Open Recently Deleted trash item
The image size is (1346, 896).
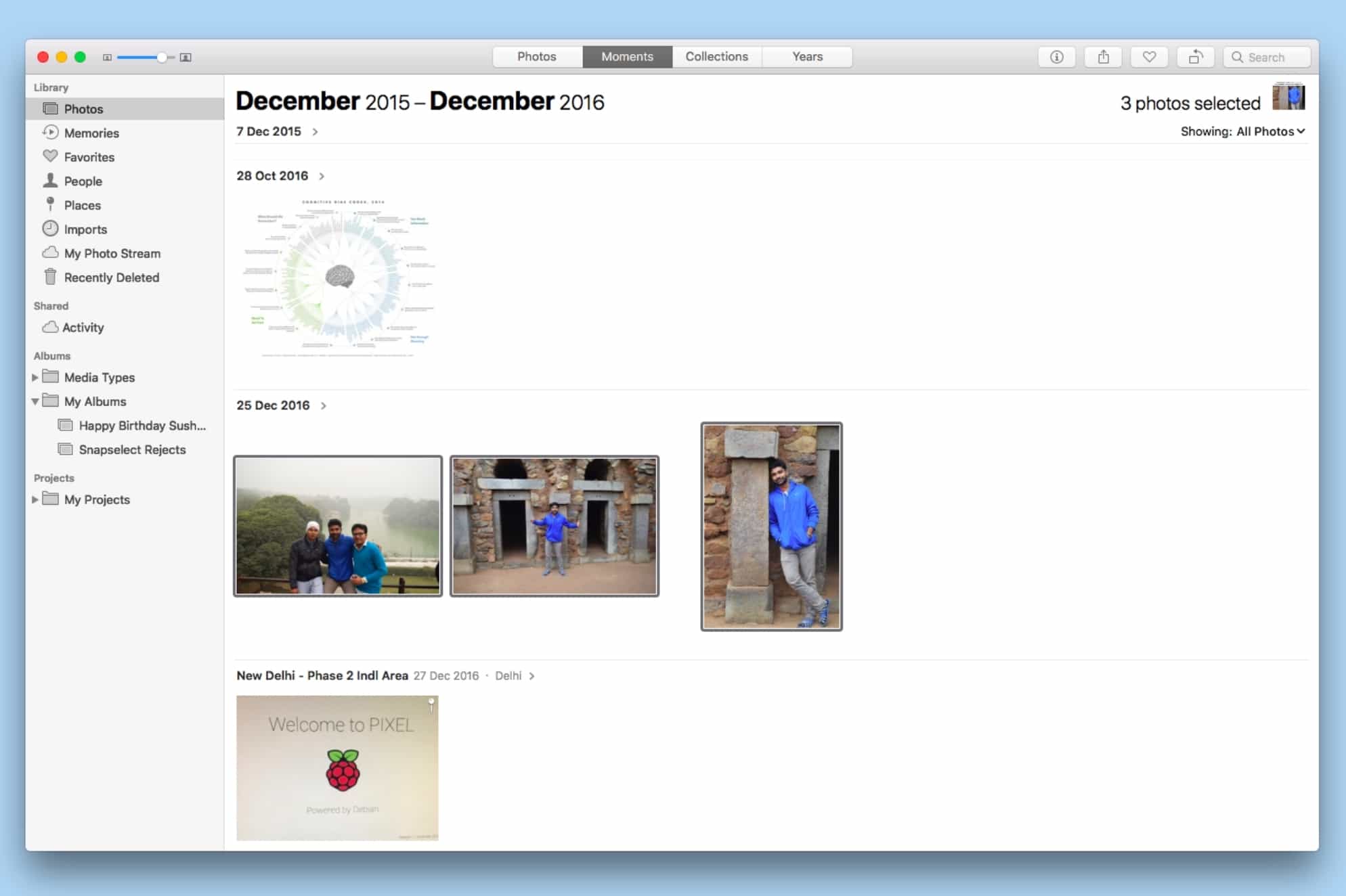[x=111, y=277]
